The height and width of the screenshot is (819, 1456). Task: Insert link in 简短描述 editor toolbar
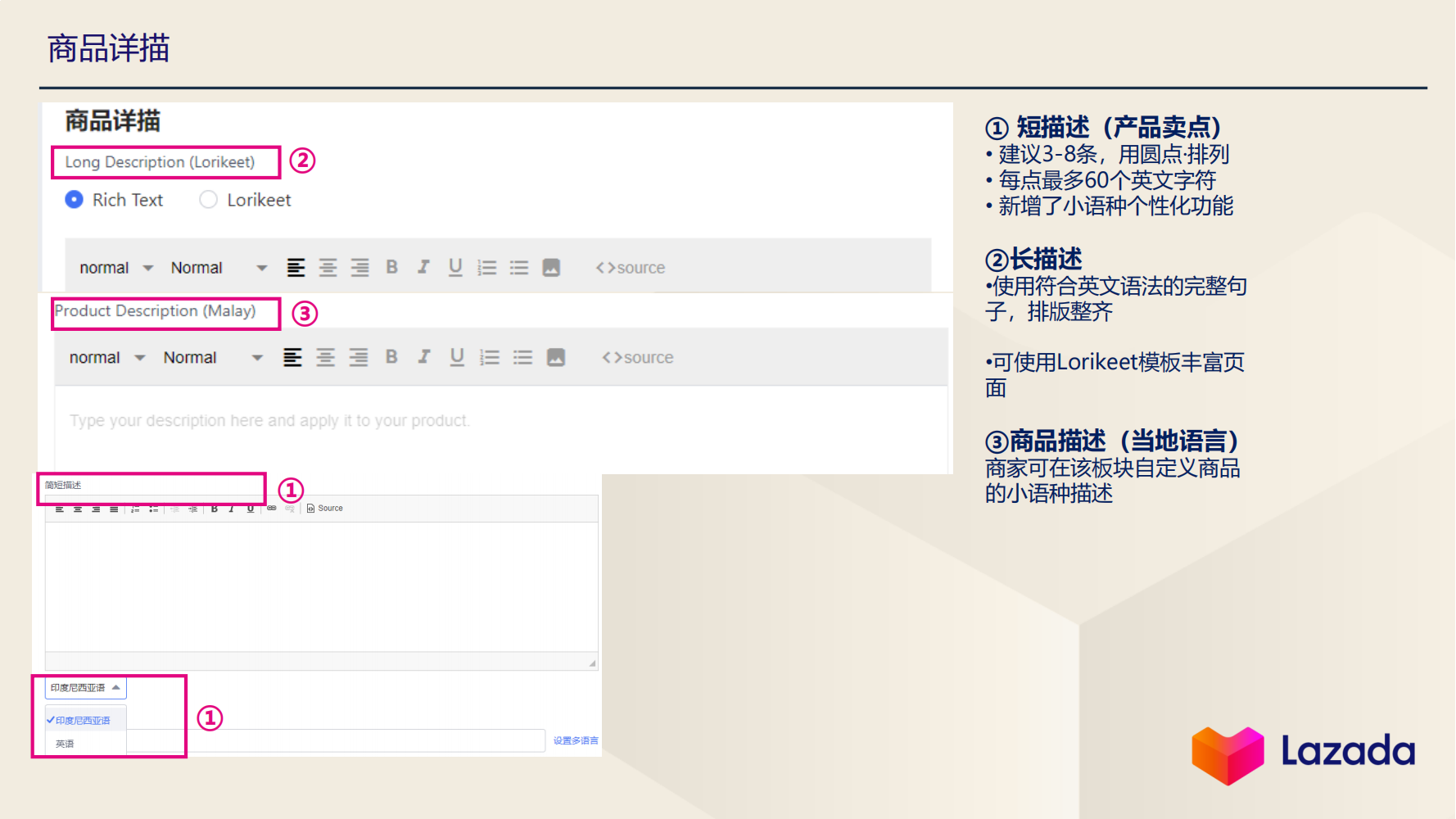(x=272, y=509)
